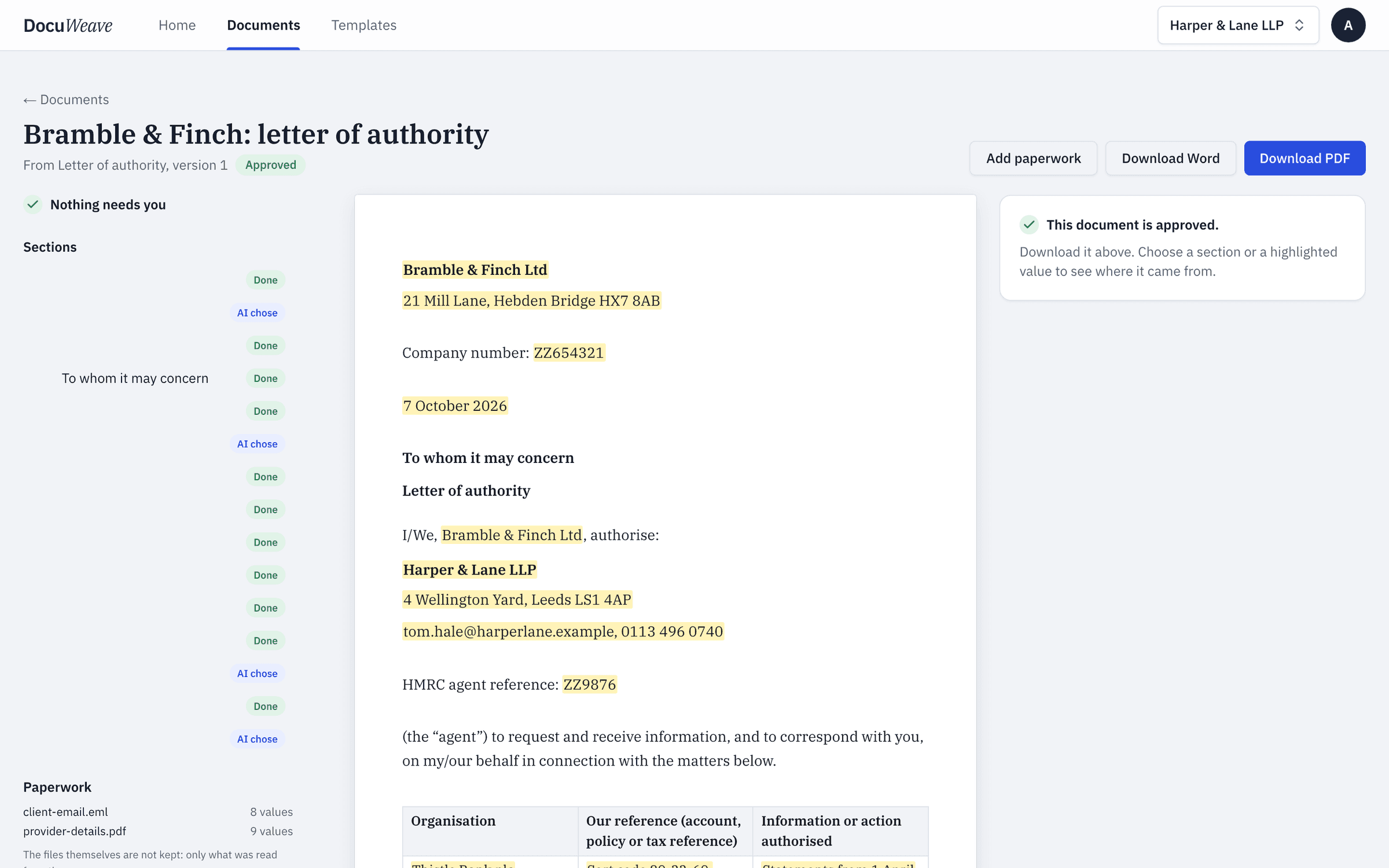Click the highlighted "Harper & Lane LLP" agent name
Image resolution: width=1389 pixels, height=868 pixels.
[469, 569]
